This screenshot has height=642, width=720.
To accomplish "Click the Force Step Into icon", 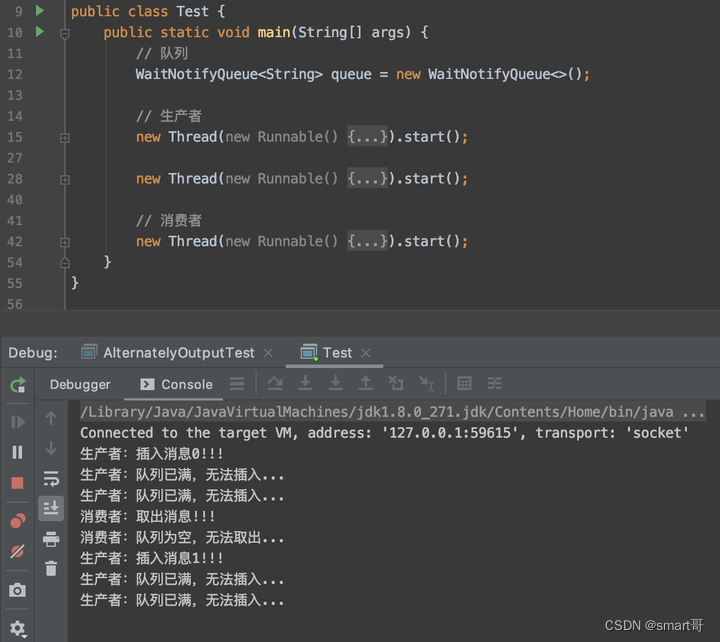I will point(336,383).
